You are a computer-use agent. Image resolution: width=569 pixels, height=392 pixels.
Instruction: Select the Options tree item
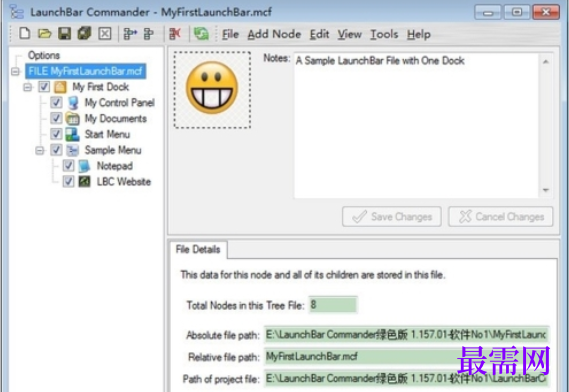[x=44, y=56]
